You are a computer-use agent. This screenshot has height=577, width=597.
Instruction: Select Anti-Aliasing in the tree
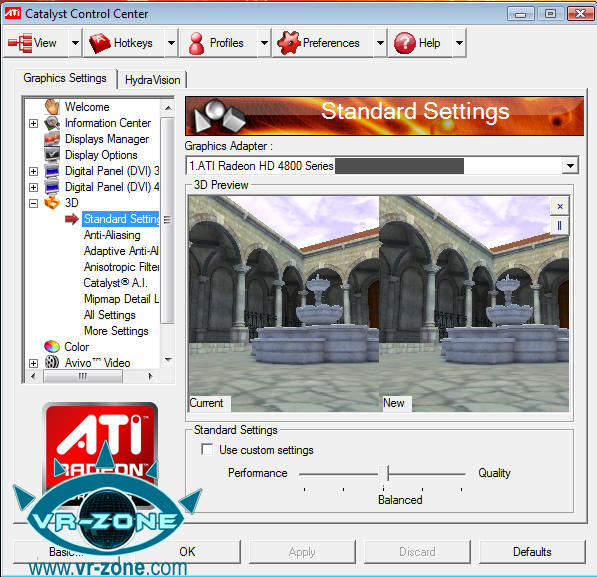point(112,235)
